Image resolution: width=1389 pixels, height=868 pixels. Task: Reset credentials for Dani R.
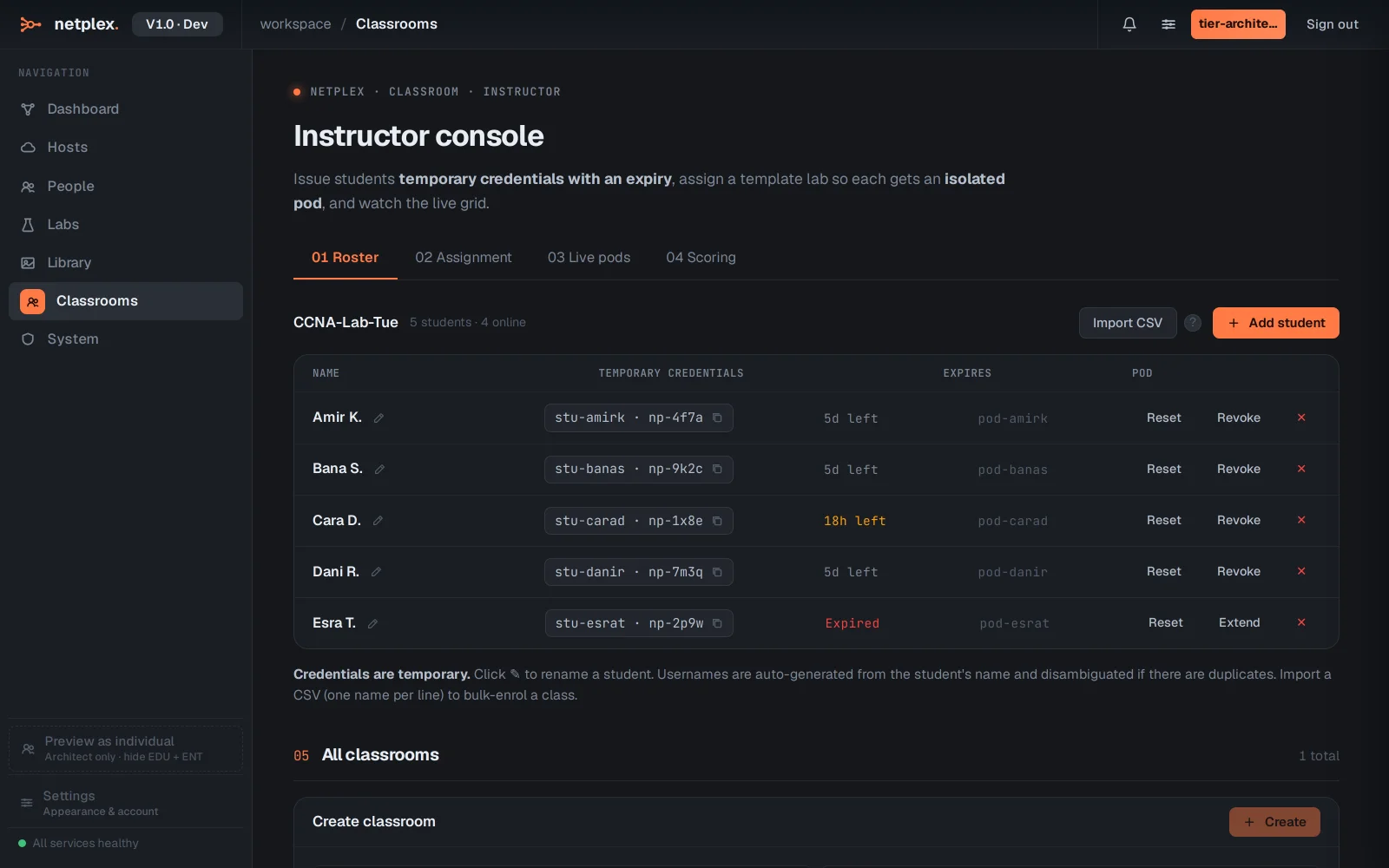[1163, 572]
